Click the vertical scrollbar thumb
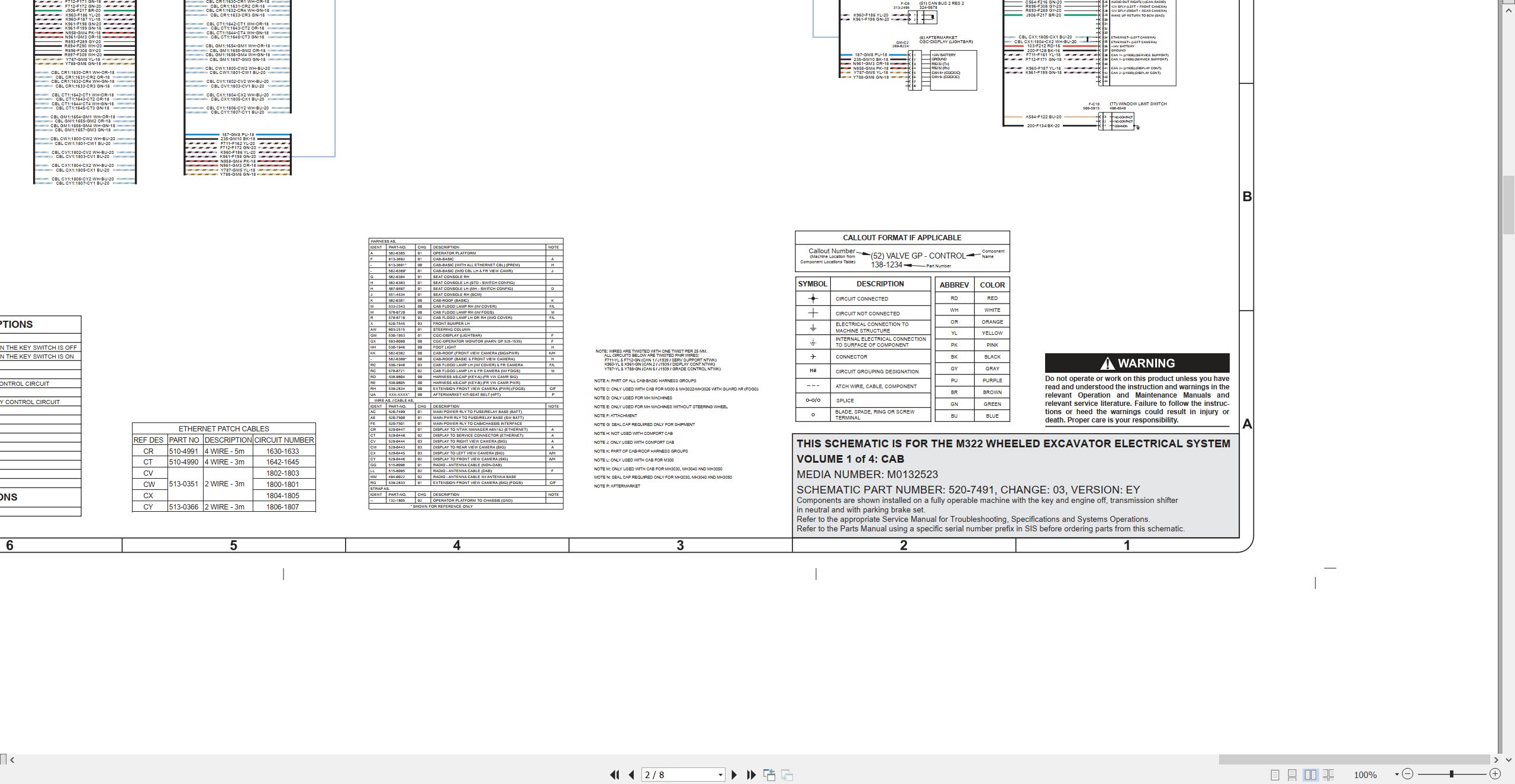The height and width of the screenshot is (784, 1515). 1508,204
